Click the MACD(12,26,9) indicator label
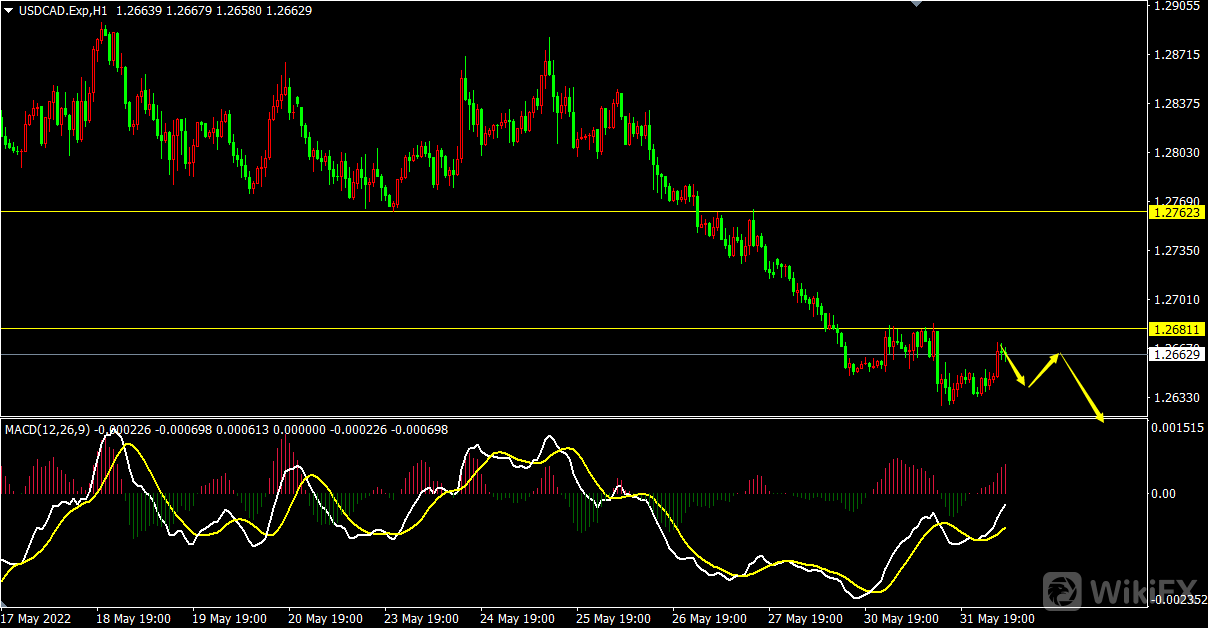 pos(48,430)
